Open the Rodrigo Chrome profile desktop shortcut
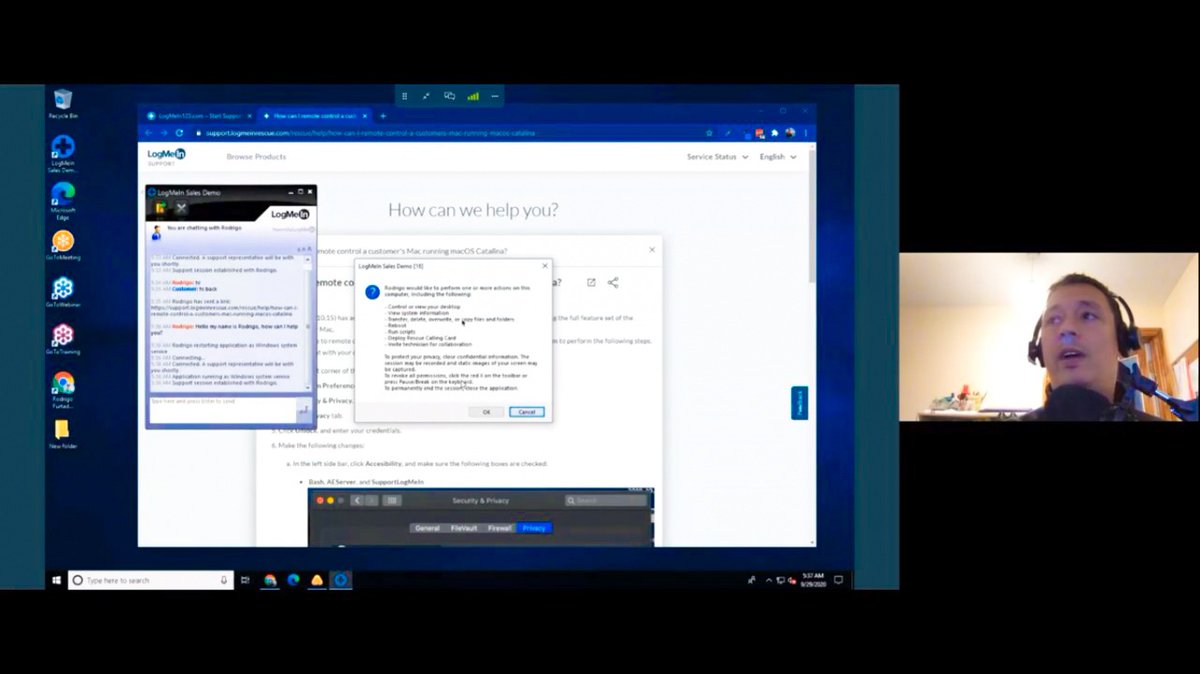Image resolution: width=1200 pixels, height=674 pixels. [63, 389]
